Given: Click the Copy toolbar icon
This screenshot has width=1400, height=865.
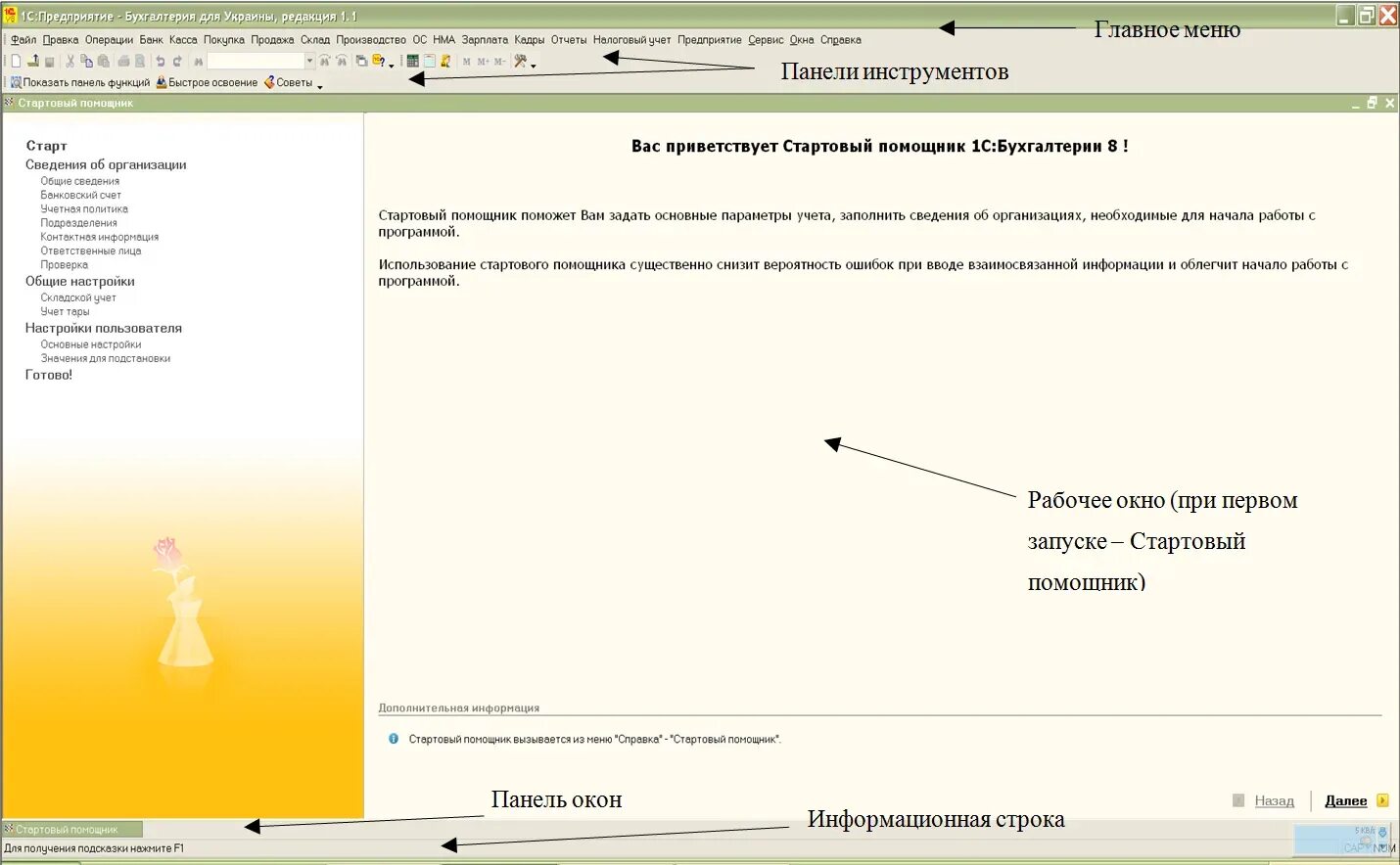Looking at the screenshot, I should pos(87,61).
